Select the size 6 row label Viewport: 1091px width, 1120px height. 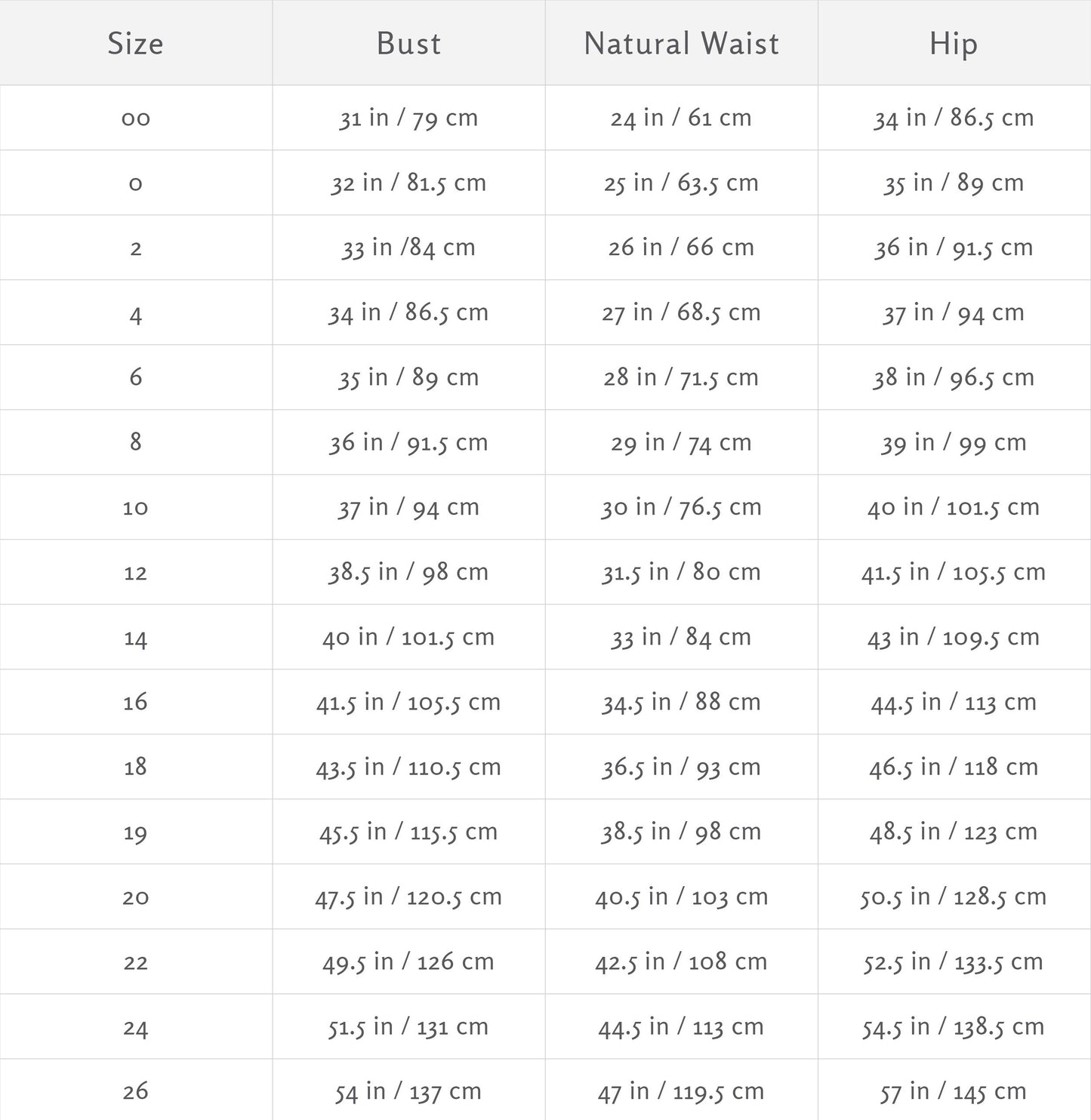136,377
